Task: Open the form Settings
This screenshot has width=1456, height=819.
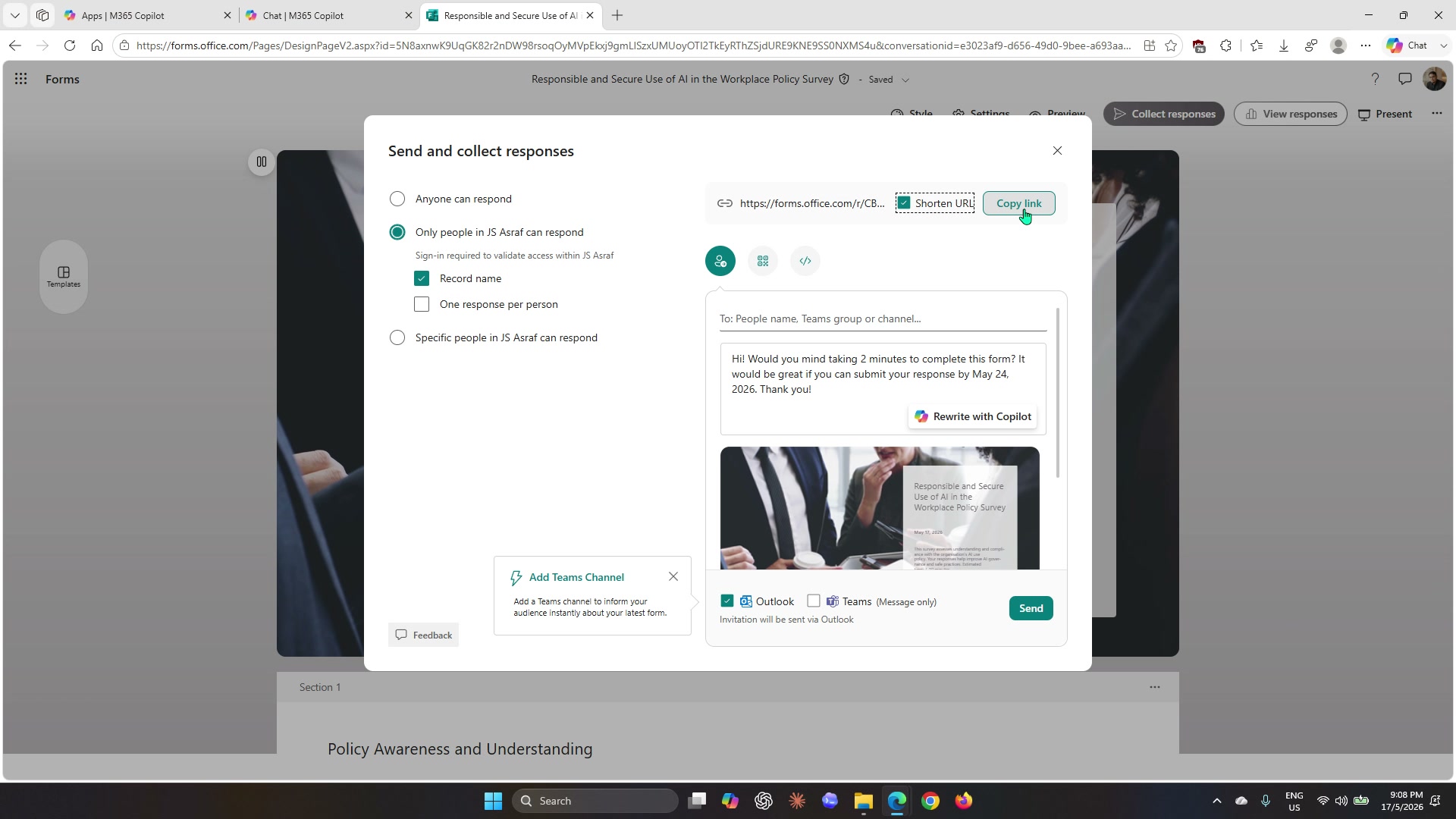Action: 981,114
